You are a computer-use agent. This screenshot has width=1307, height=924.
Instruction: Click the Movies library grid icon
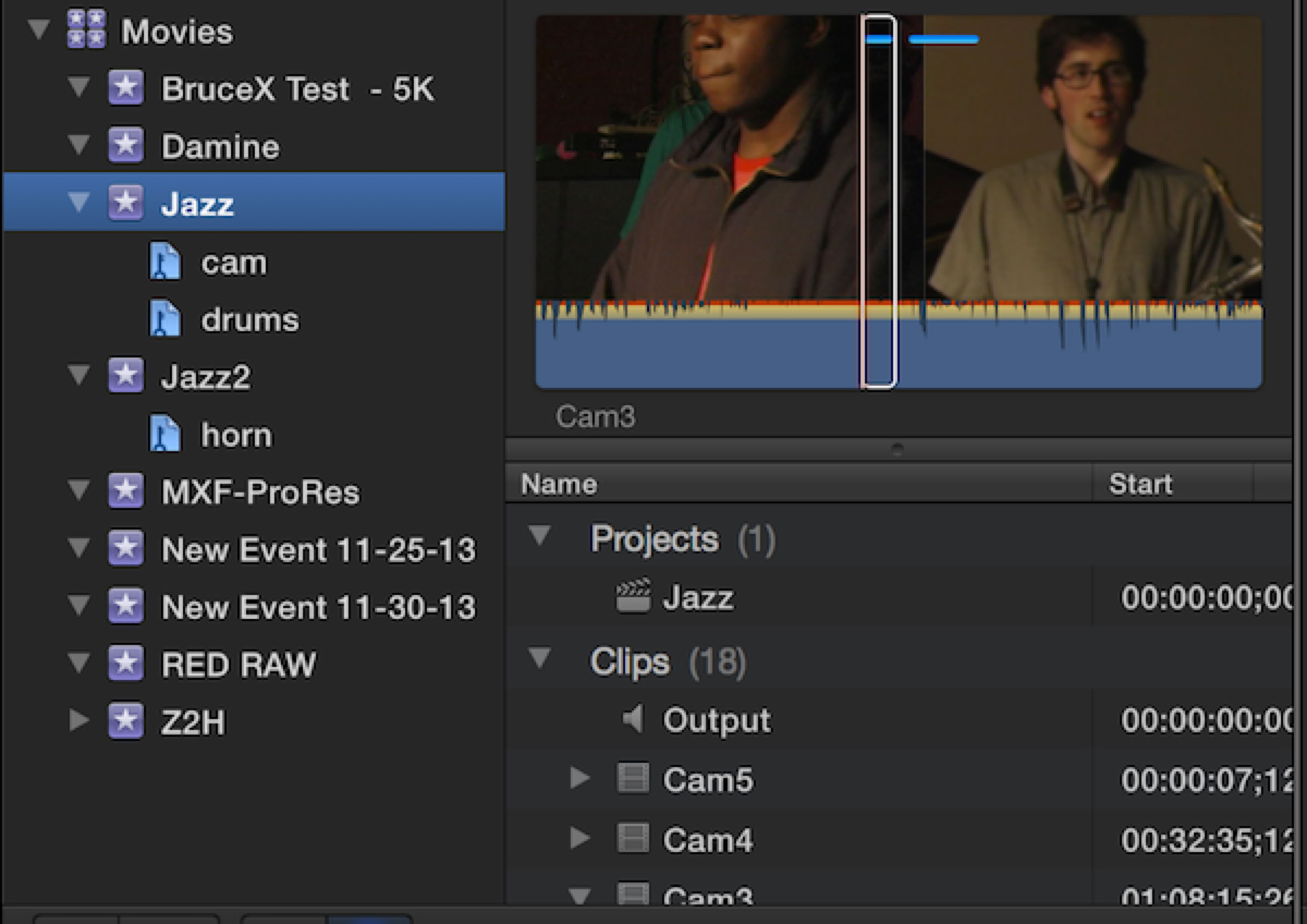point(86,28)
